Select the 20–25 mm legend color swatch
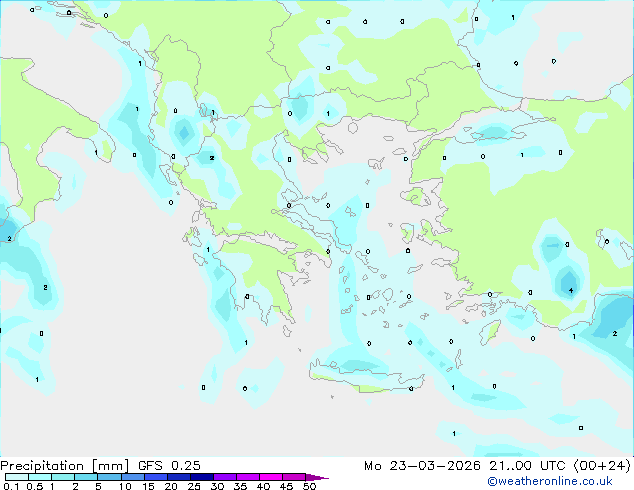The image size is (634, 490). pyautogui.click(x=178, y=477)
